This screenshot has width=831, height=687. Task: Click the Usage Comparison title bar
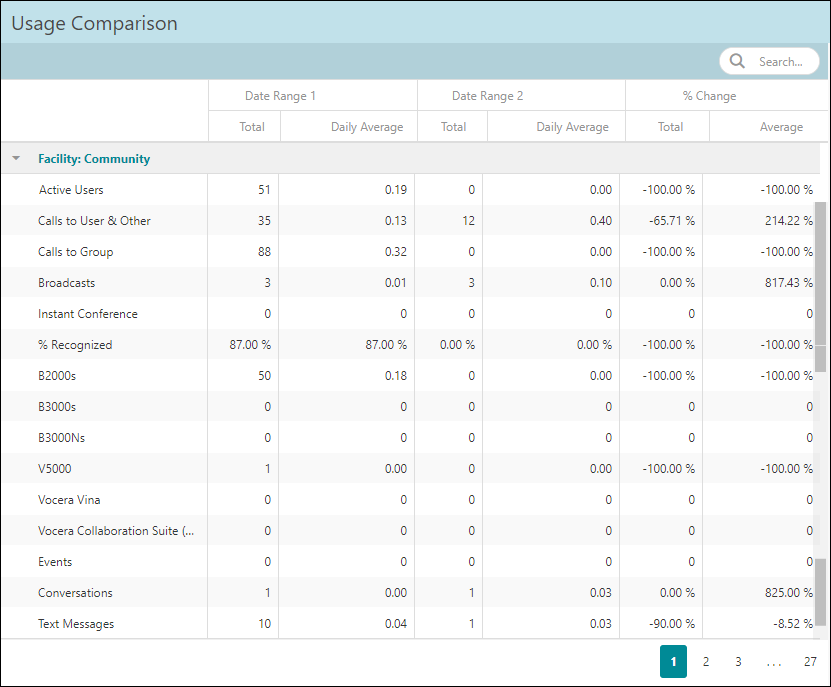(x=94, y=23)
